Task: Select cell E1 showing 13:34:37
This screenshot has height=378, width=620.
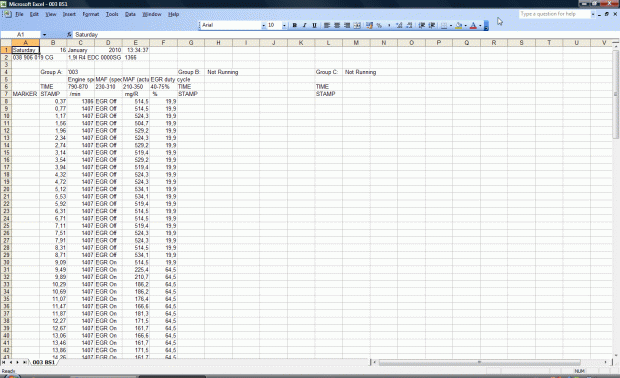Action: pyautogui.click(x=136, y=50)
